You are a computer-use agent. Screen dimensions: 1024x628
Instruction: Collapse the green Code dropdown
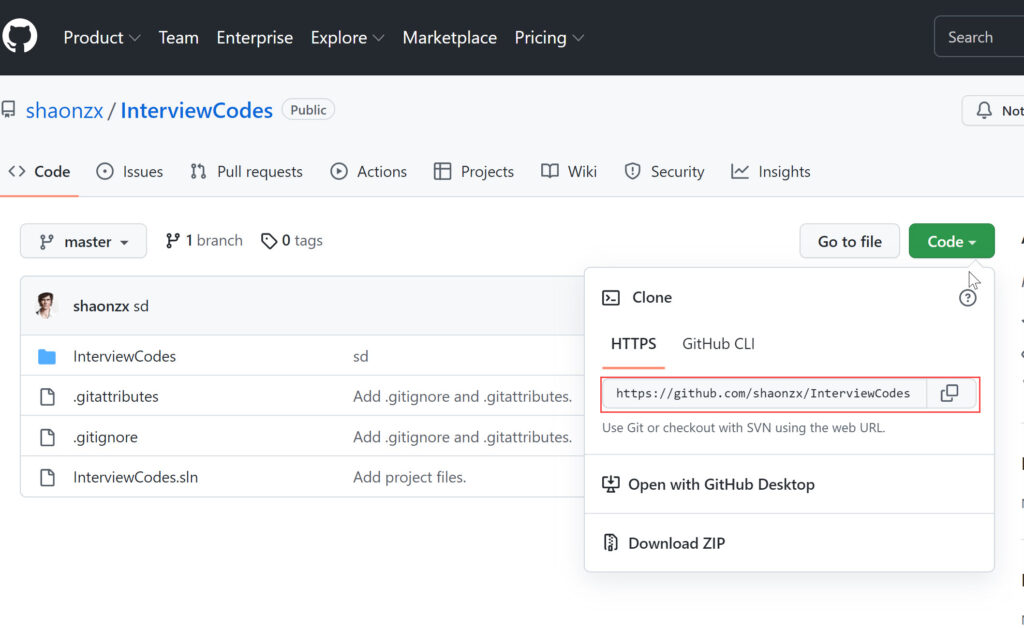951,241
